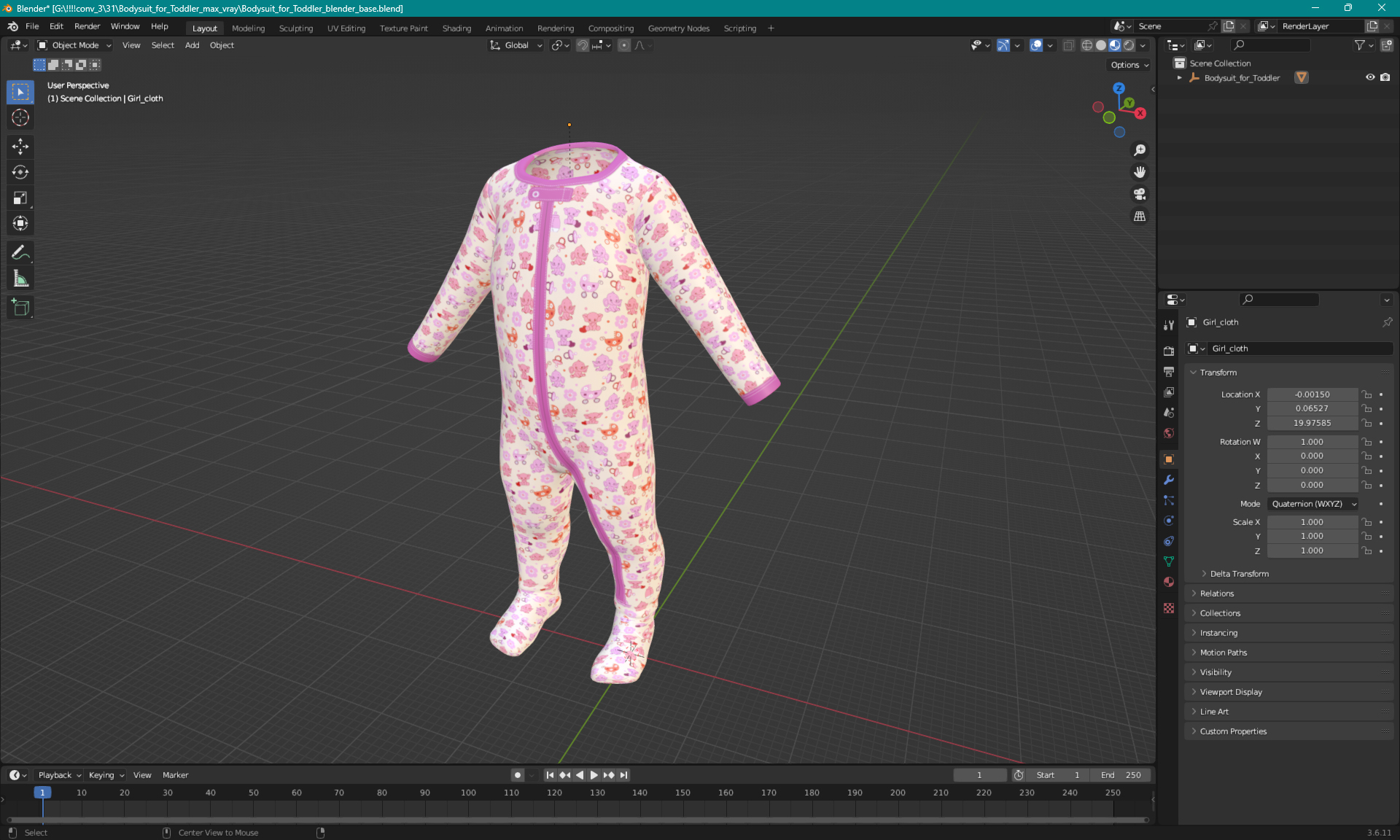Open rotation Mode Quaternion dropdown
Viewport: 1400px width, 840px height.
pos(1313,504)
